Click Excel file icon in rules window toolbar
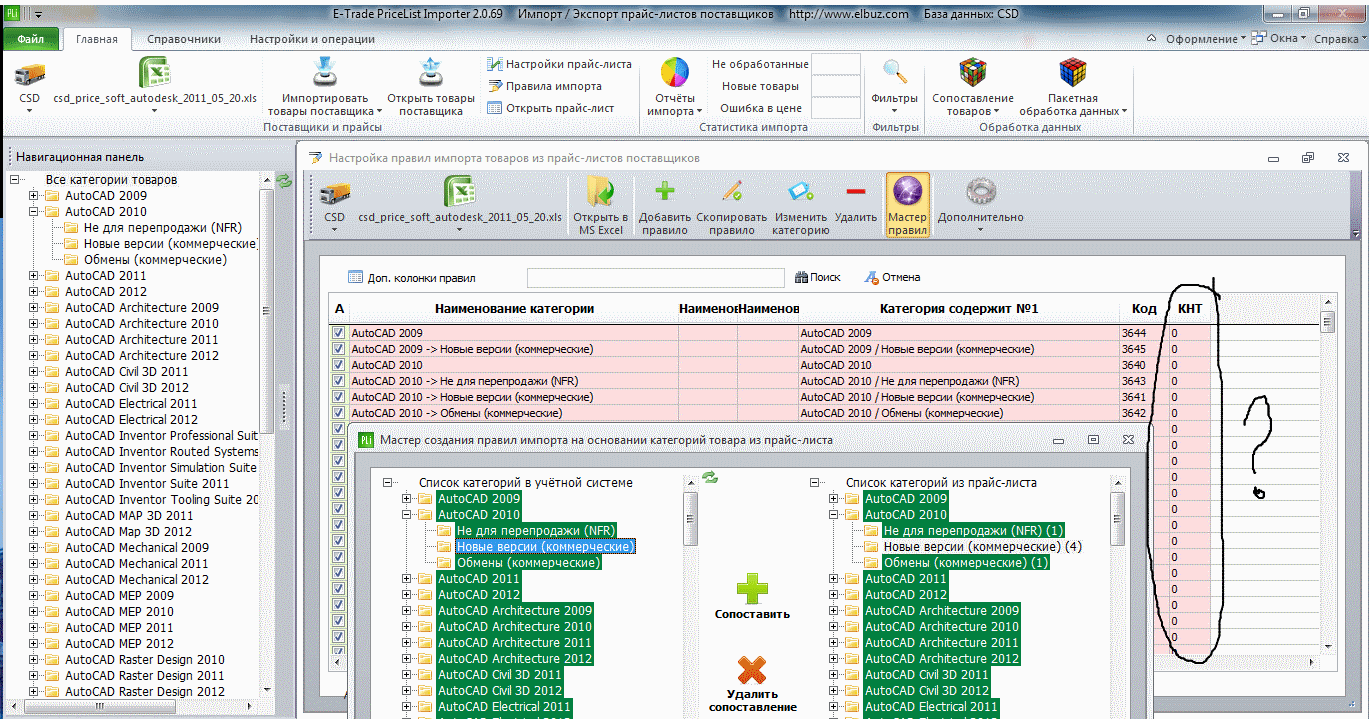The height and width of the screenshot is (719, 1369). pyautogui.click(x=460, y=192)
